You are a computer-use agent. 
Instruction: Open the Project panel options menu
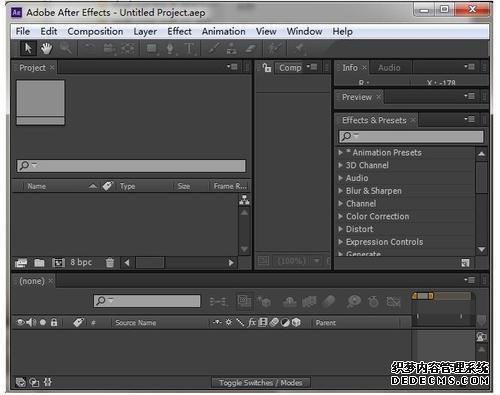point(232,67)
